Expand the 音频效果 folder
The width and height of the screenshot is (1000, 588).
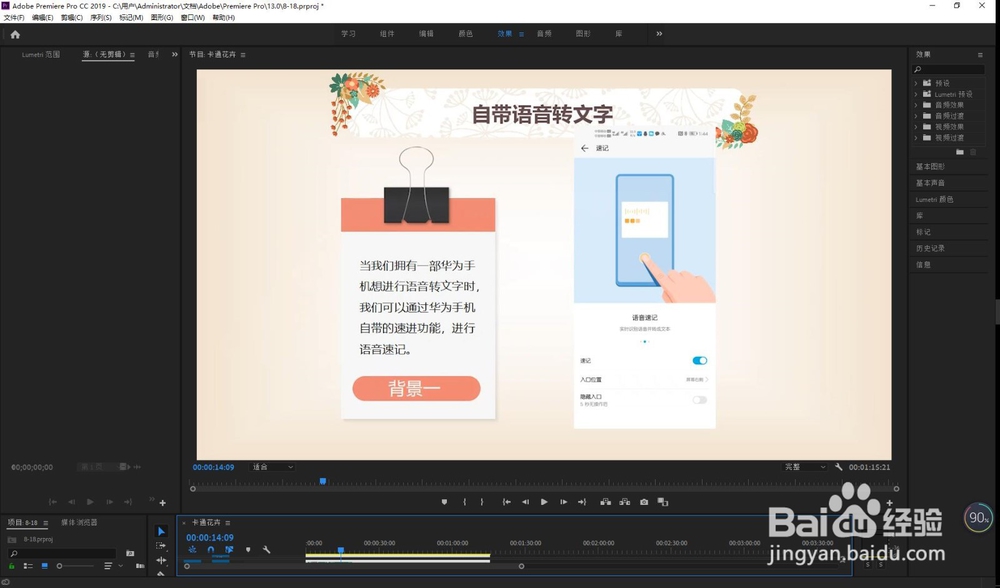click(x=916, y=105)
